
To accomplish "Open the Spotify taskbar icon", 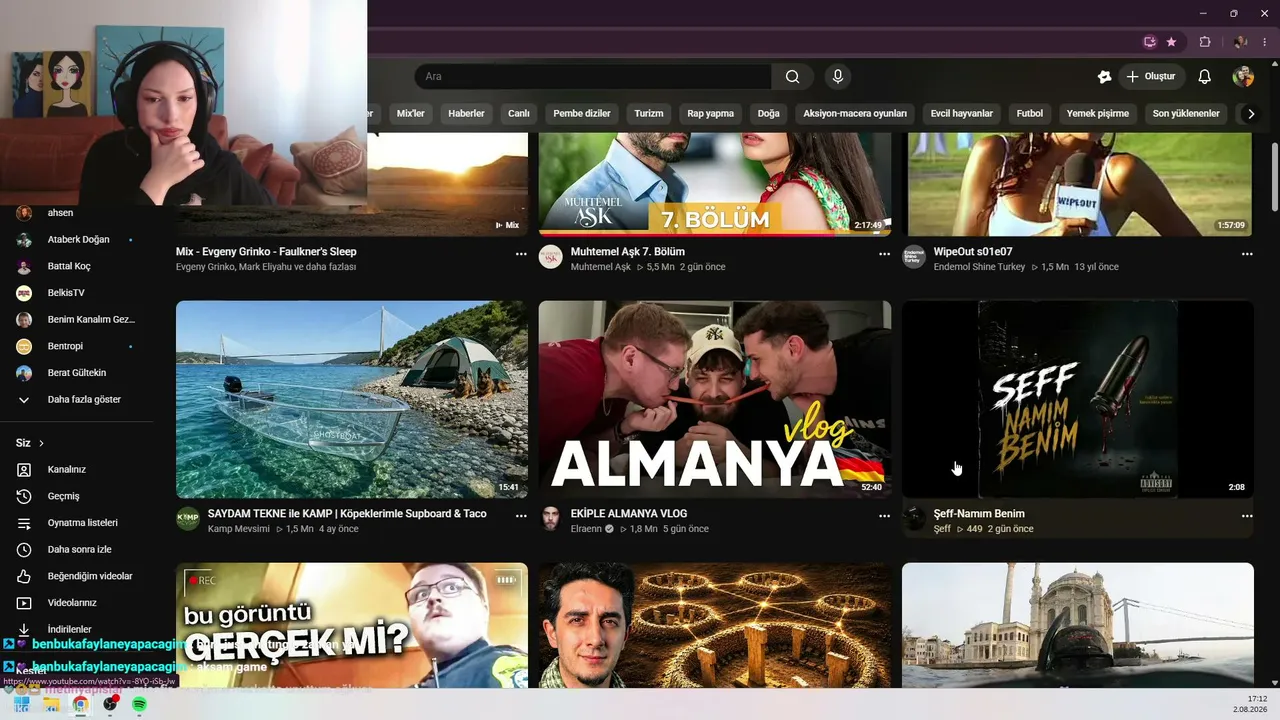I will tap(140, 704).
